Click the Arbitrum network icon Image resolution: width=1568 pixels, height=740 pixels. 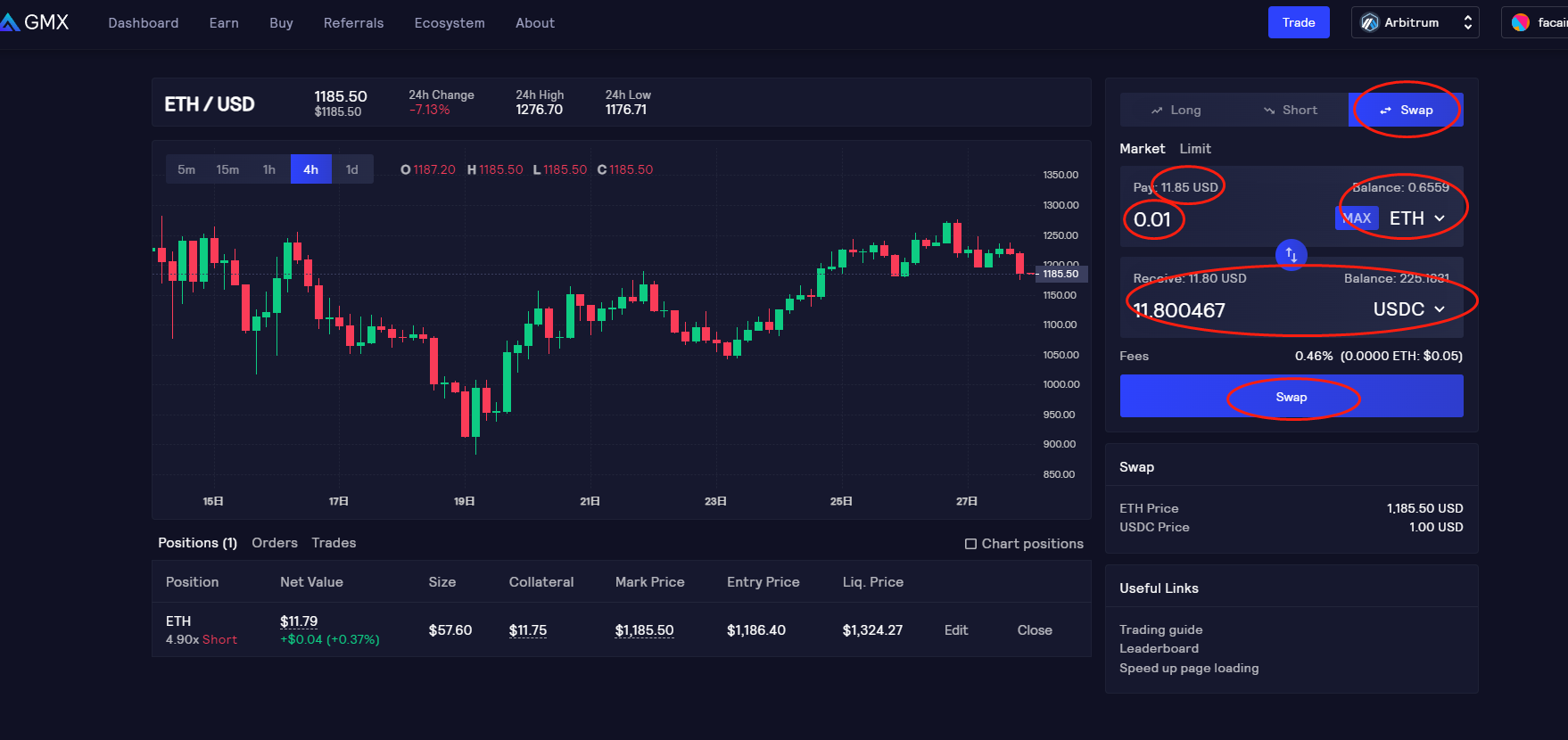pyautogui.click(x=1369, y=22)
